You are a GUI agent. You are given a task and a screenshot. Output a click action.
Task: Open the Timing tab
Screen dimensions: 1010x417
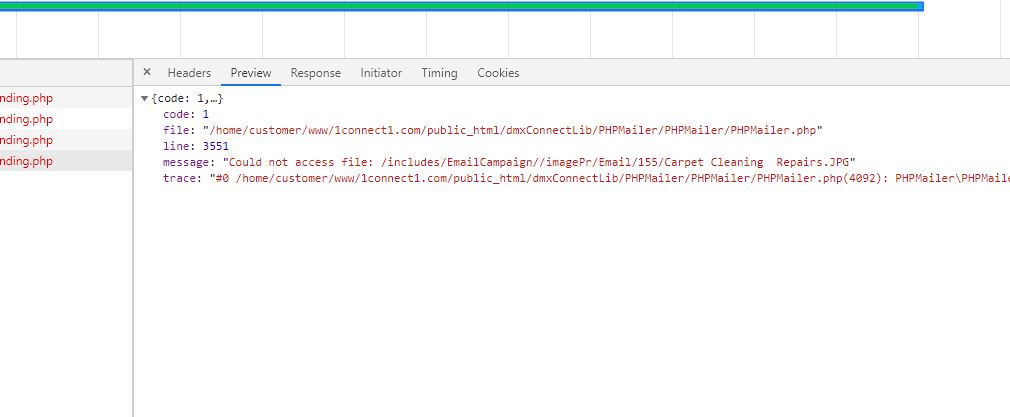439,73
